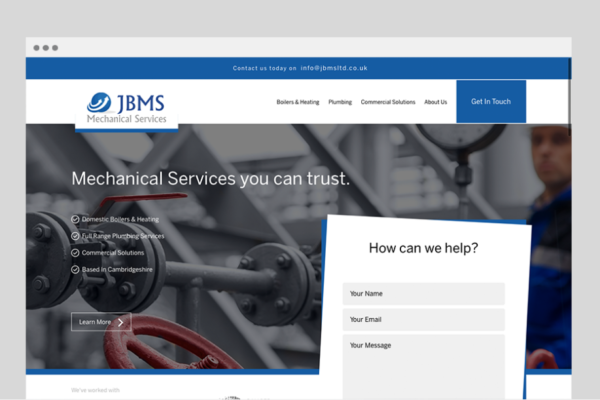Click the Based In Cambridgeshire text

click(x=117, y=269)
